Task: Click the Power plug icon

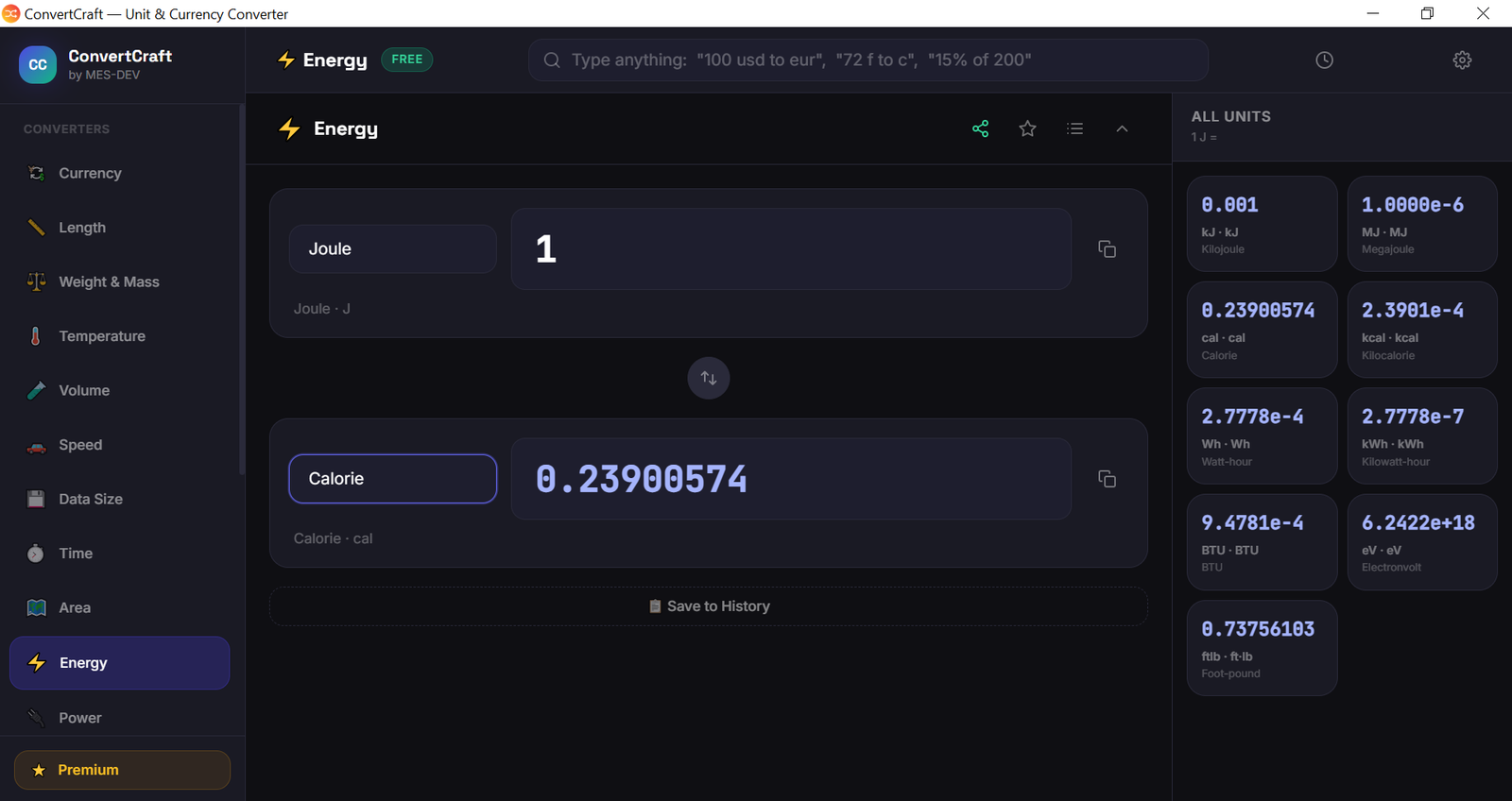Action: click(x=37, y=718)
